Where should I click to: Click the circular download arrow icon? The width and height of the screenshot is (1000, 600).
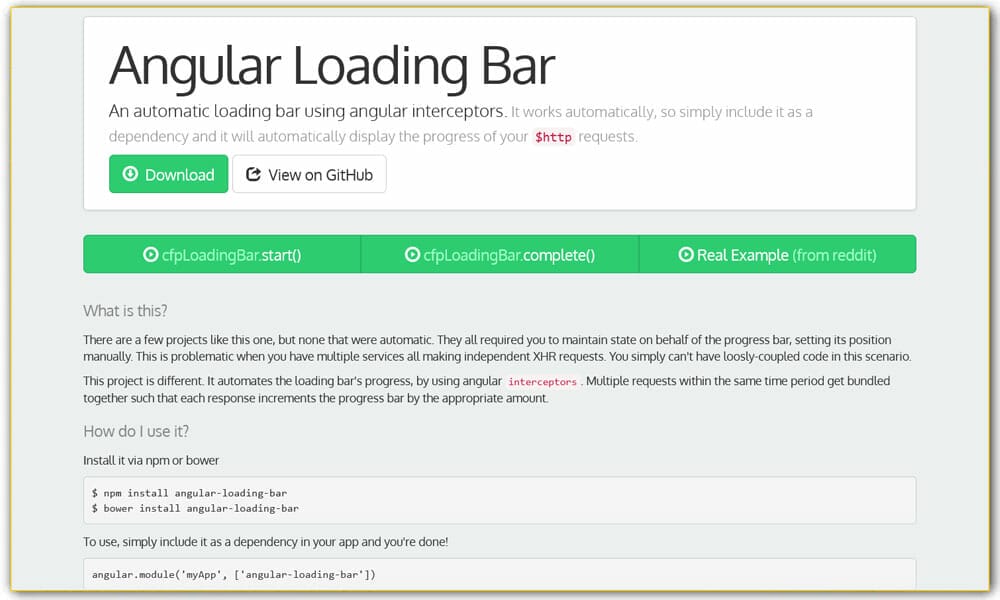[x=130, y=174]
